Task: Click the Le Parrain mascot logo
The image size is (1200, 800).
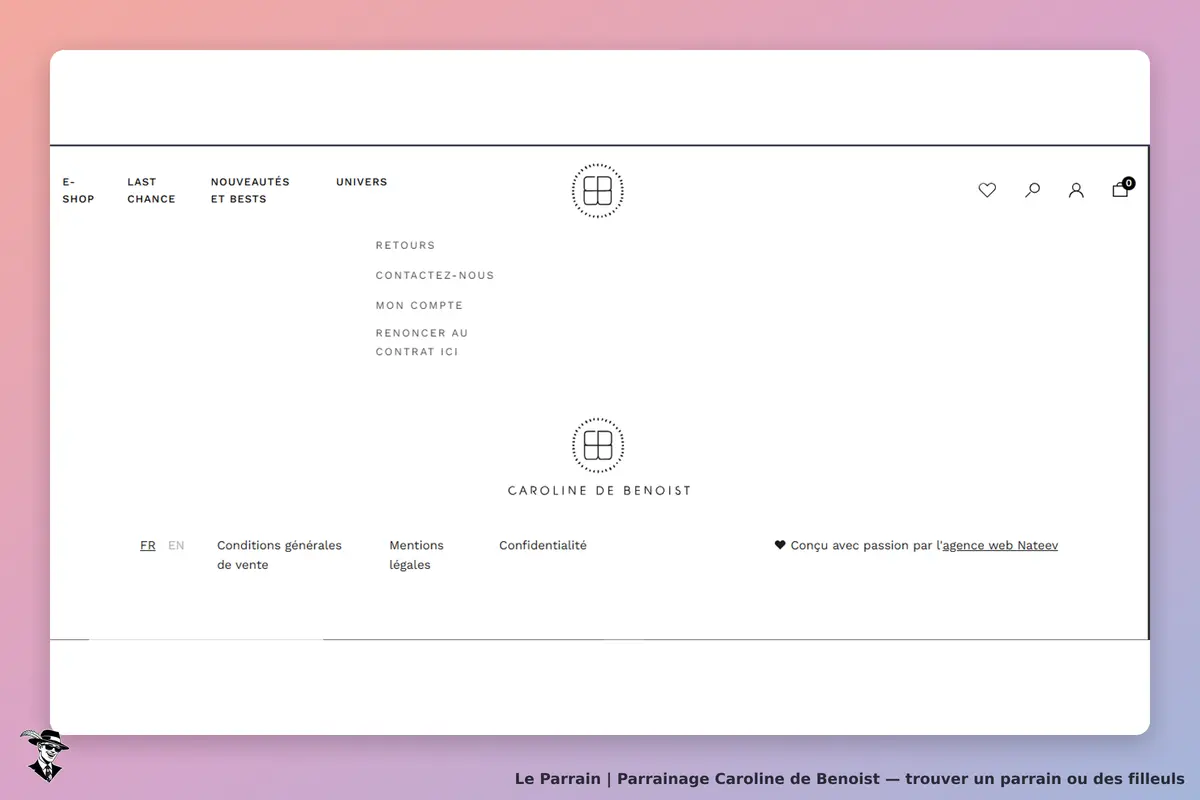Action: [44, 755]
